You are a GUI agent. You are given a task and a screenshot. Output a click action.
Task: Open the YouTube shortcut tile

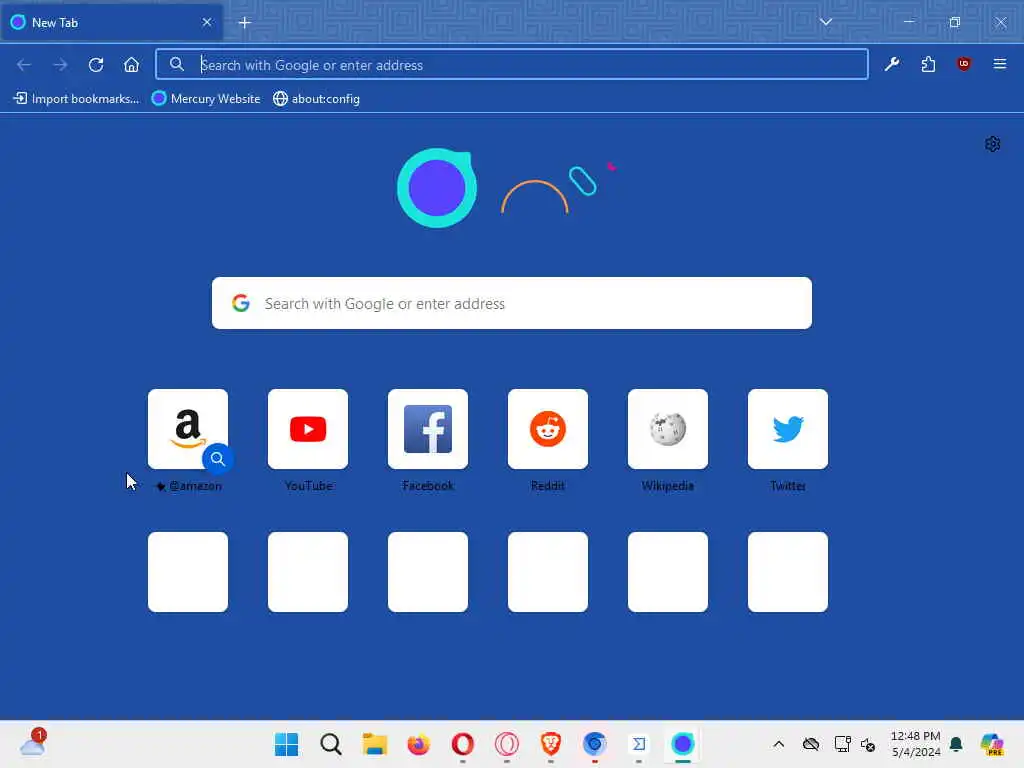pos(308,429)
